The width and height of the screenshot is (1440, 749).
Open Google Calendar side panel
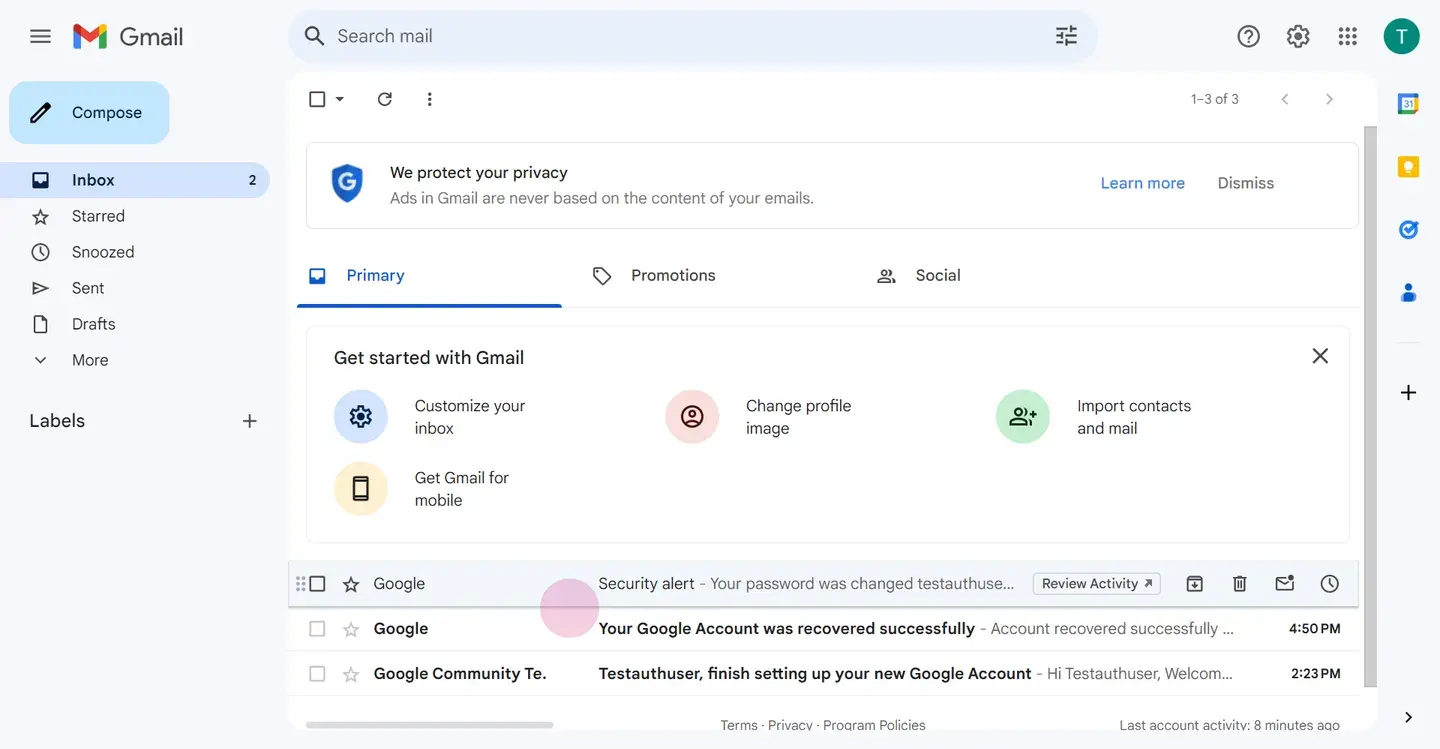coord(1408,104)
